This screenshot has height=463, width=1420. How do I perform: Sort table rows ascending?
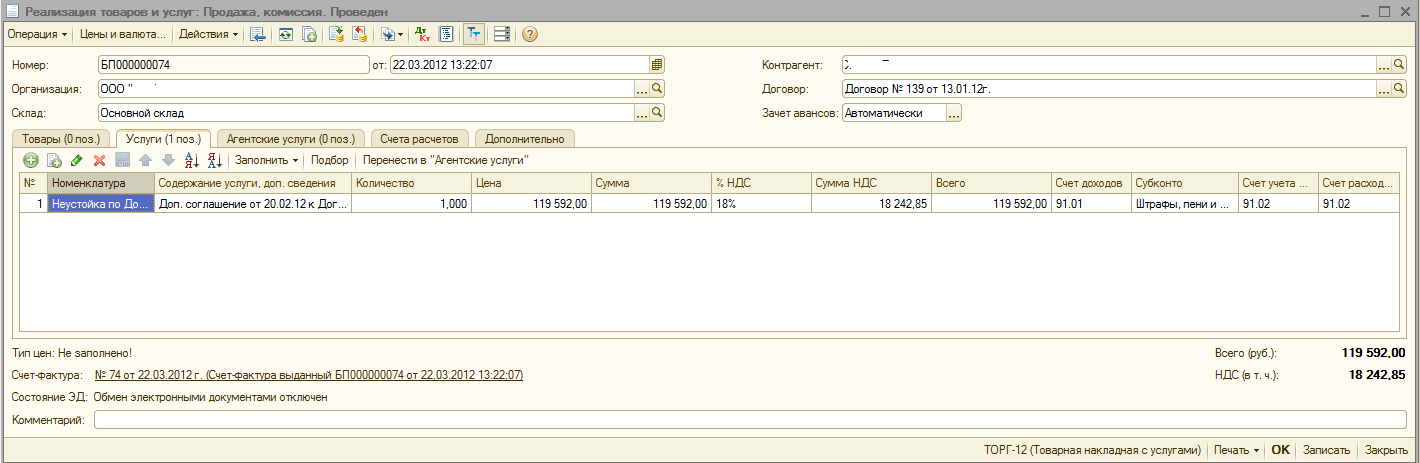193,160
